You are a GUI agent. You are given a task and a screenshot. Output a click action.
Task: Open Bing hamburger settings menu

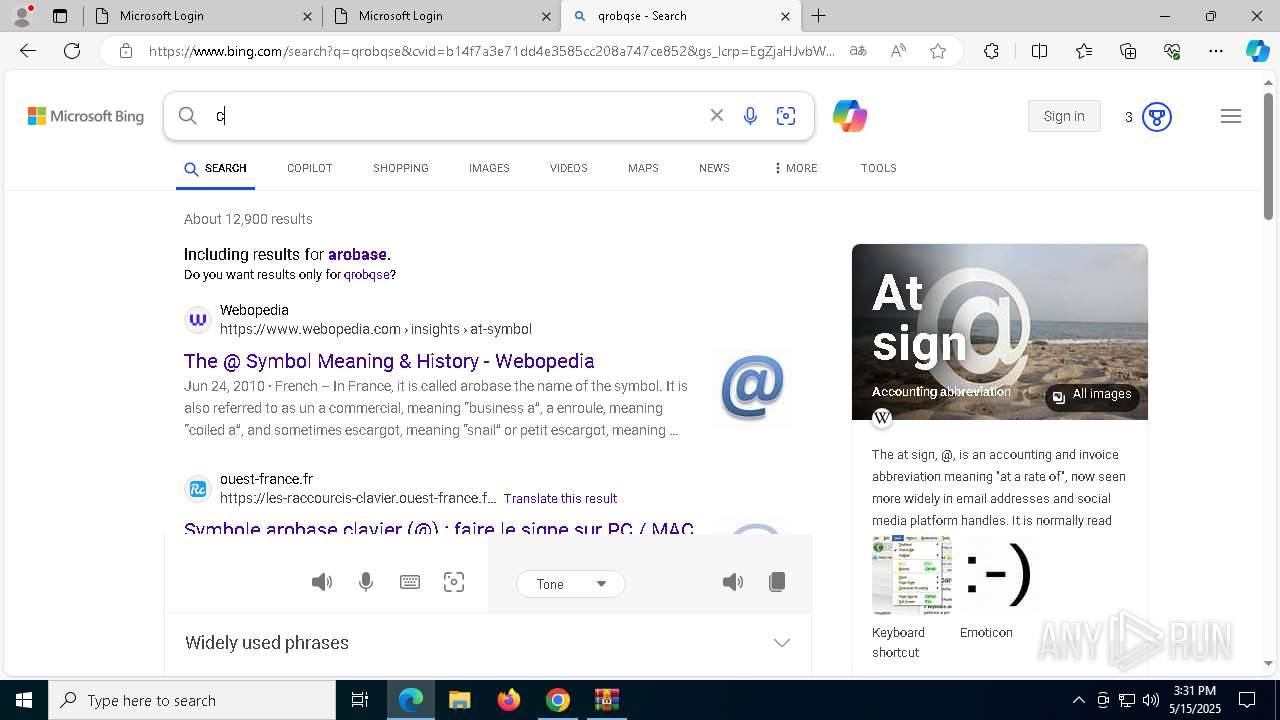(x=1231, y=117)
